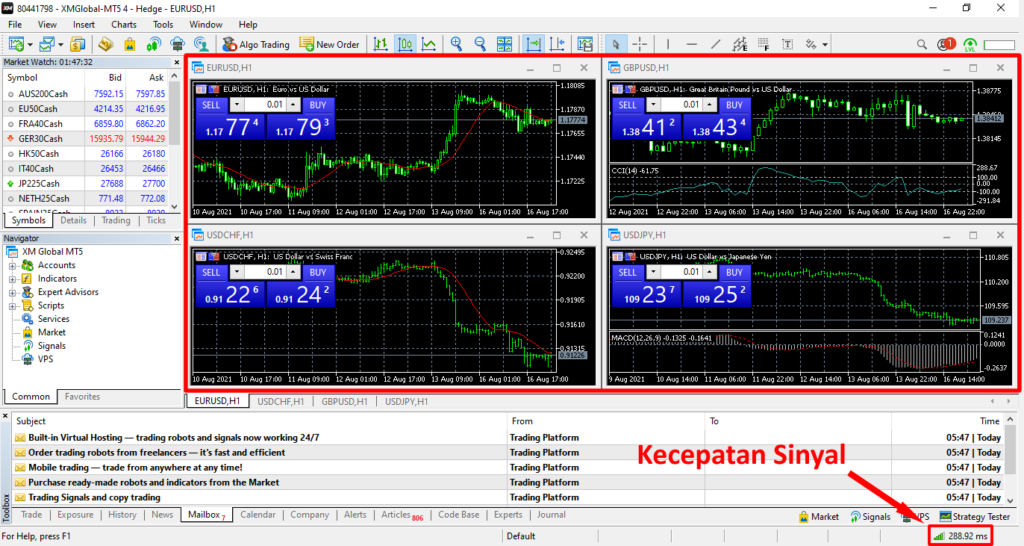This screenshot has width=1024, height=546.
Task: Select the vertical line drawing tool
Action: pos(667,44)
